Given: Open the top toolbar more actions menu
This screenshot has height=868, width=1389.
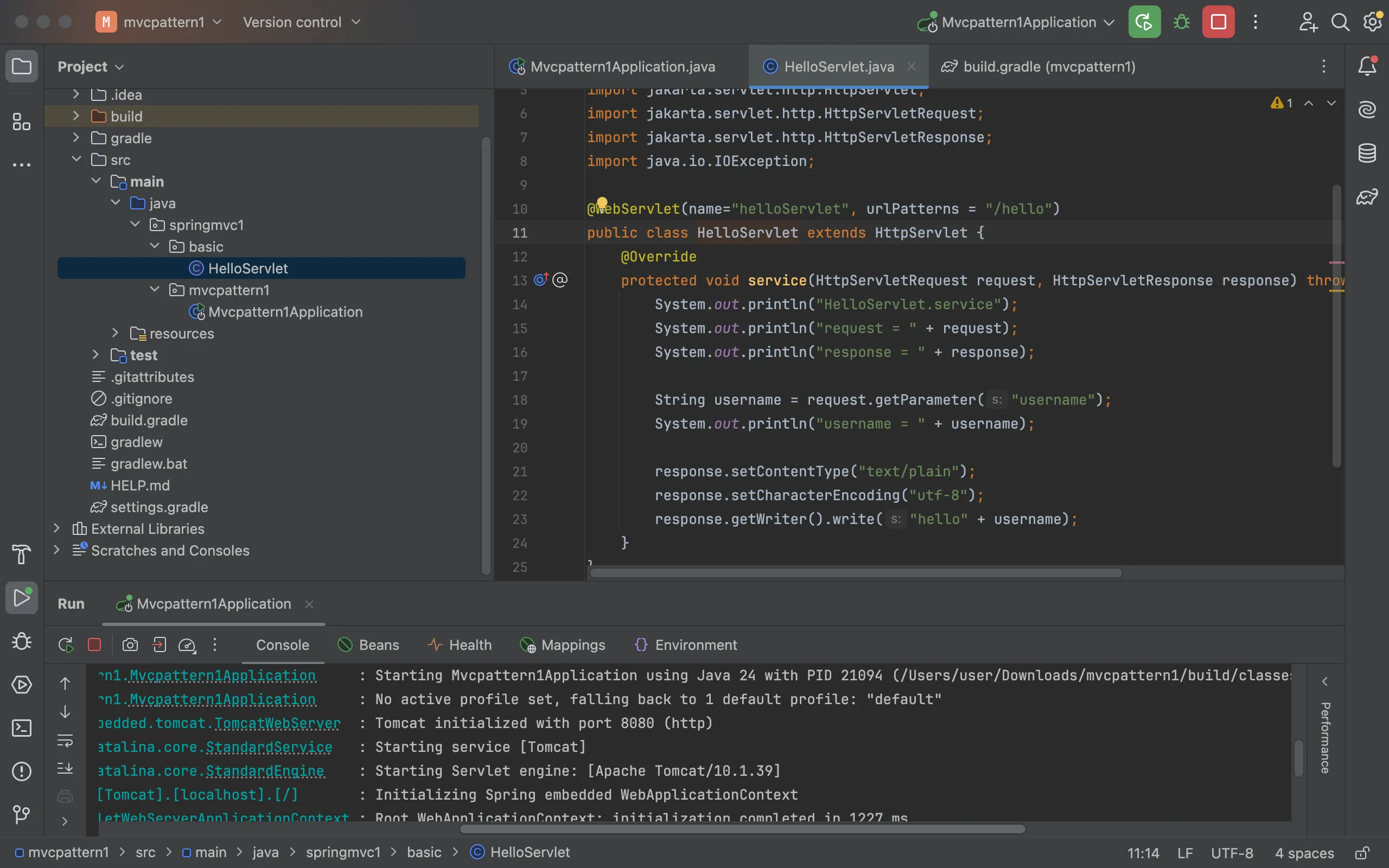Looking at the screenshot, I should tap(1256, 22).
